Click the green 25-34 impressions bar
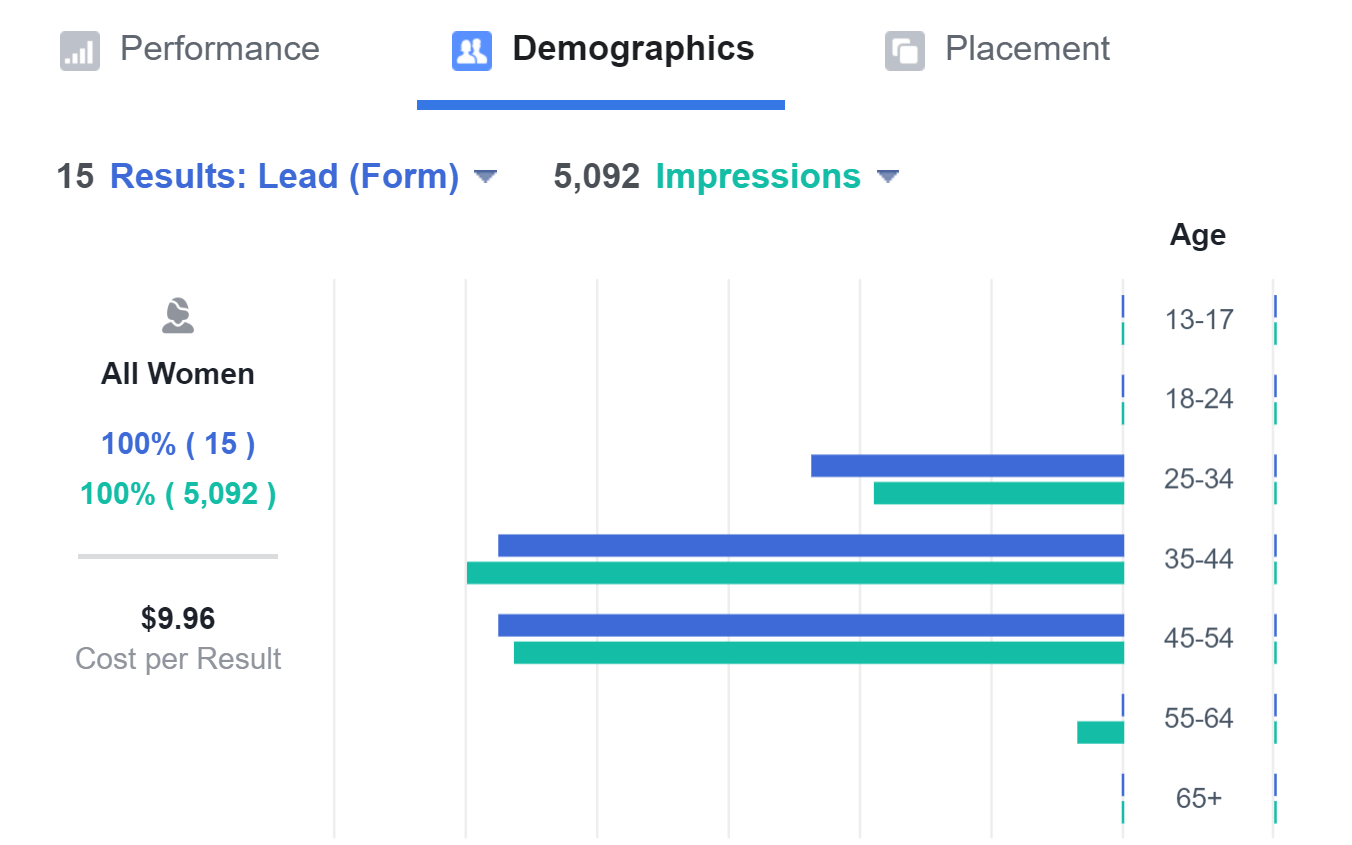The image size is (1352, 845). tap(998, 493)
